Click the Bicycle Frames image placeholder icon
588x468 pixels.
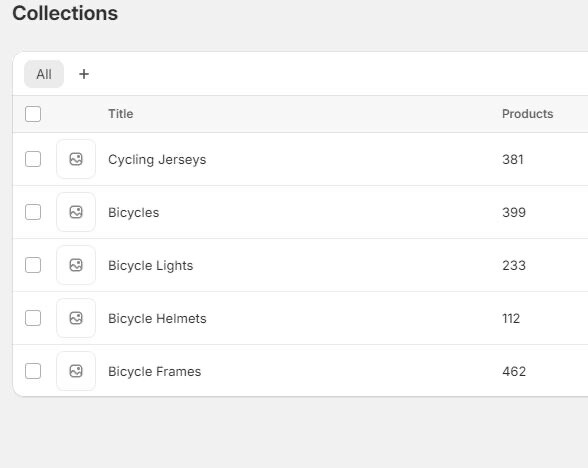point(76,371)
